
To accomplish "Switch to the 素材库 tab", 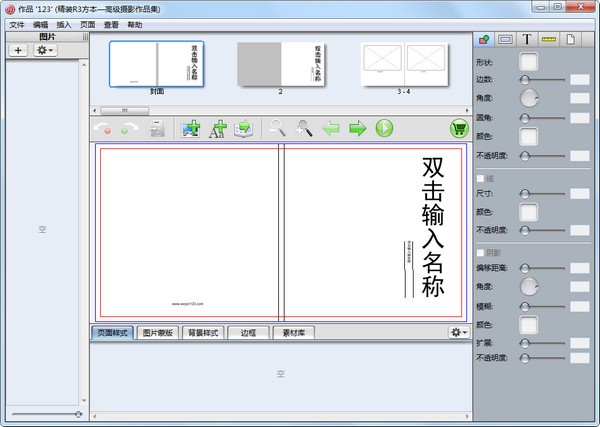I will pos(294,333).
